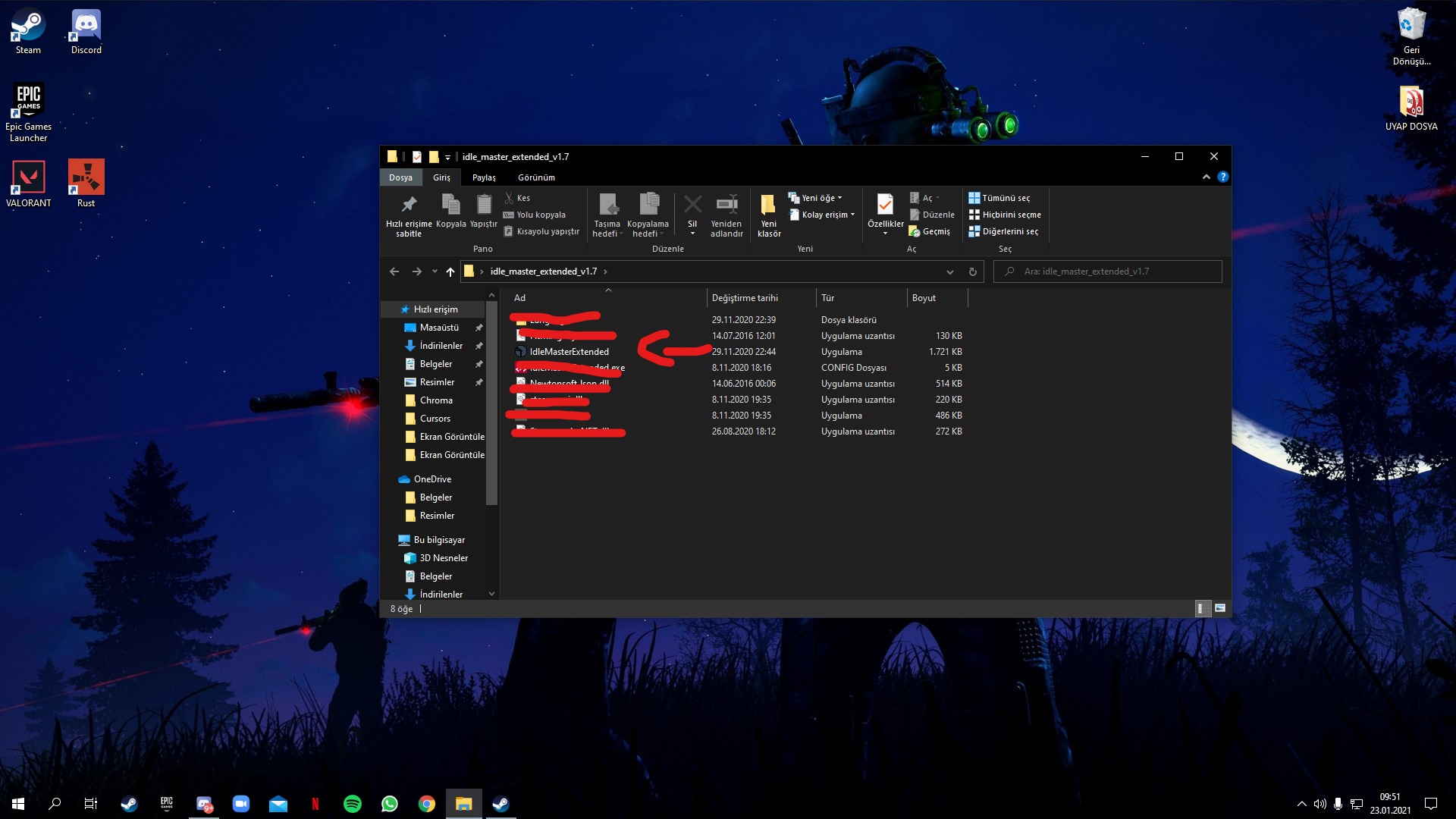This screenshot has height=819, width=1456.
Task: Open Spotify from the taskbar
Action: point(353,804)
